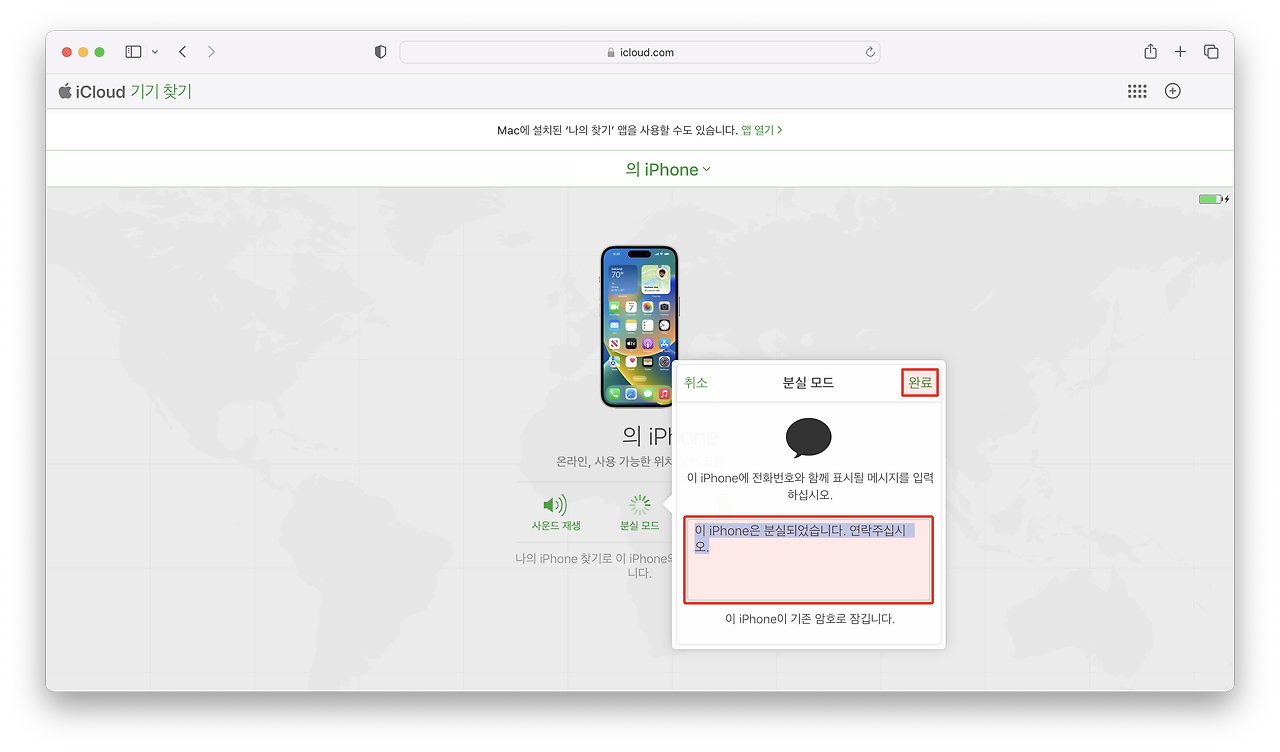Click the circled plus icon in iCloud header
This screenshot has height=752, width=1280.
[x=1173, y=91]
